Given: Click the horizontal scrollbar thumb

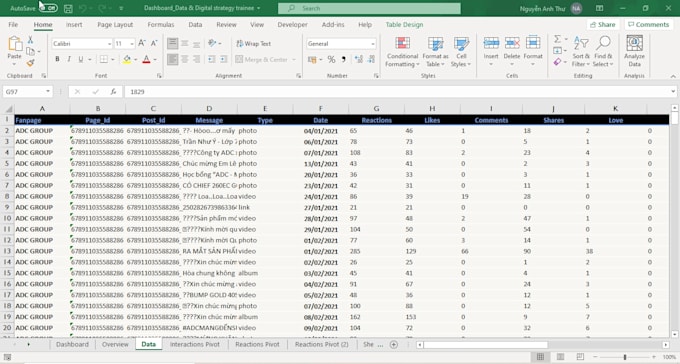Looking at the screenshot, I should pyautogui.click(x=485, y=344).
